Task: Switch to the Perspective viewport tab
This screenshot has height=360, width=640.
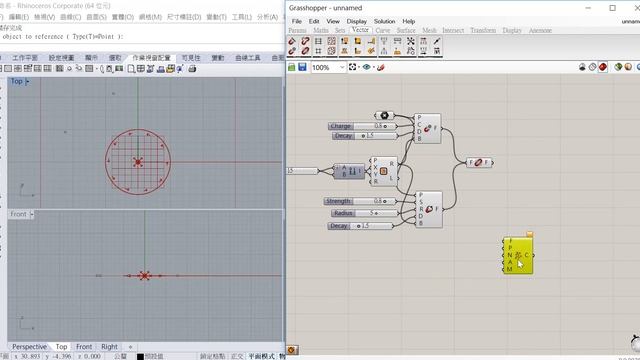Action: 29,347
